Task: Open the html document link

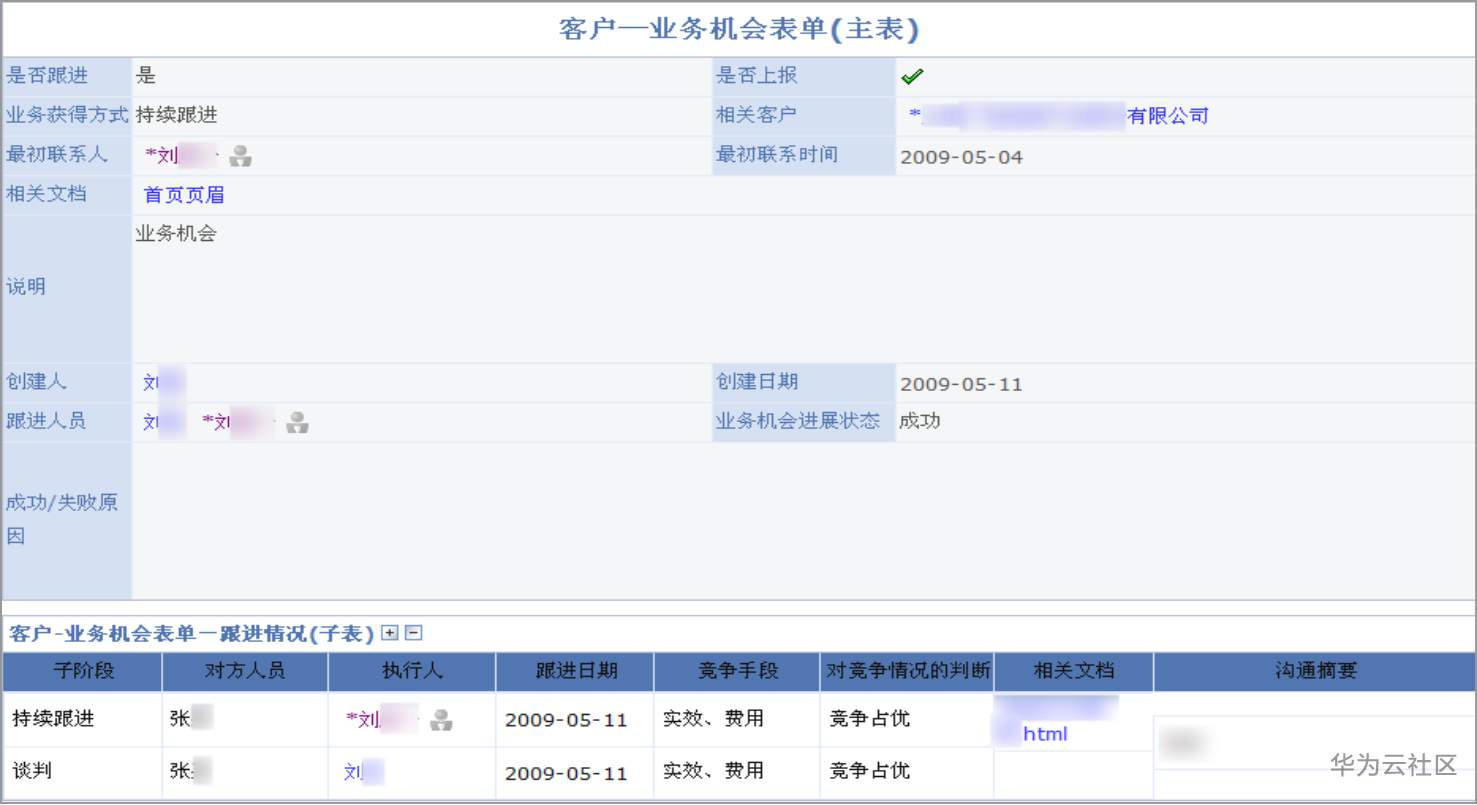Action: click(x=1045, y=734)
